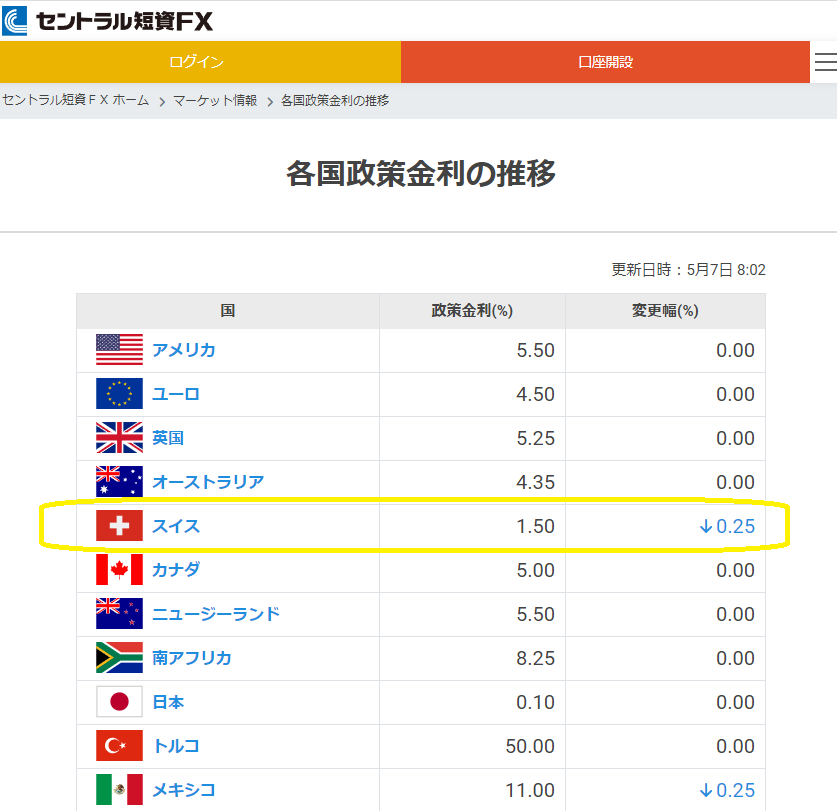The image size is (837, 811).
Task: Click 各国政策金利の推移 breadcrumb text
Action: point(335,100)
